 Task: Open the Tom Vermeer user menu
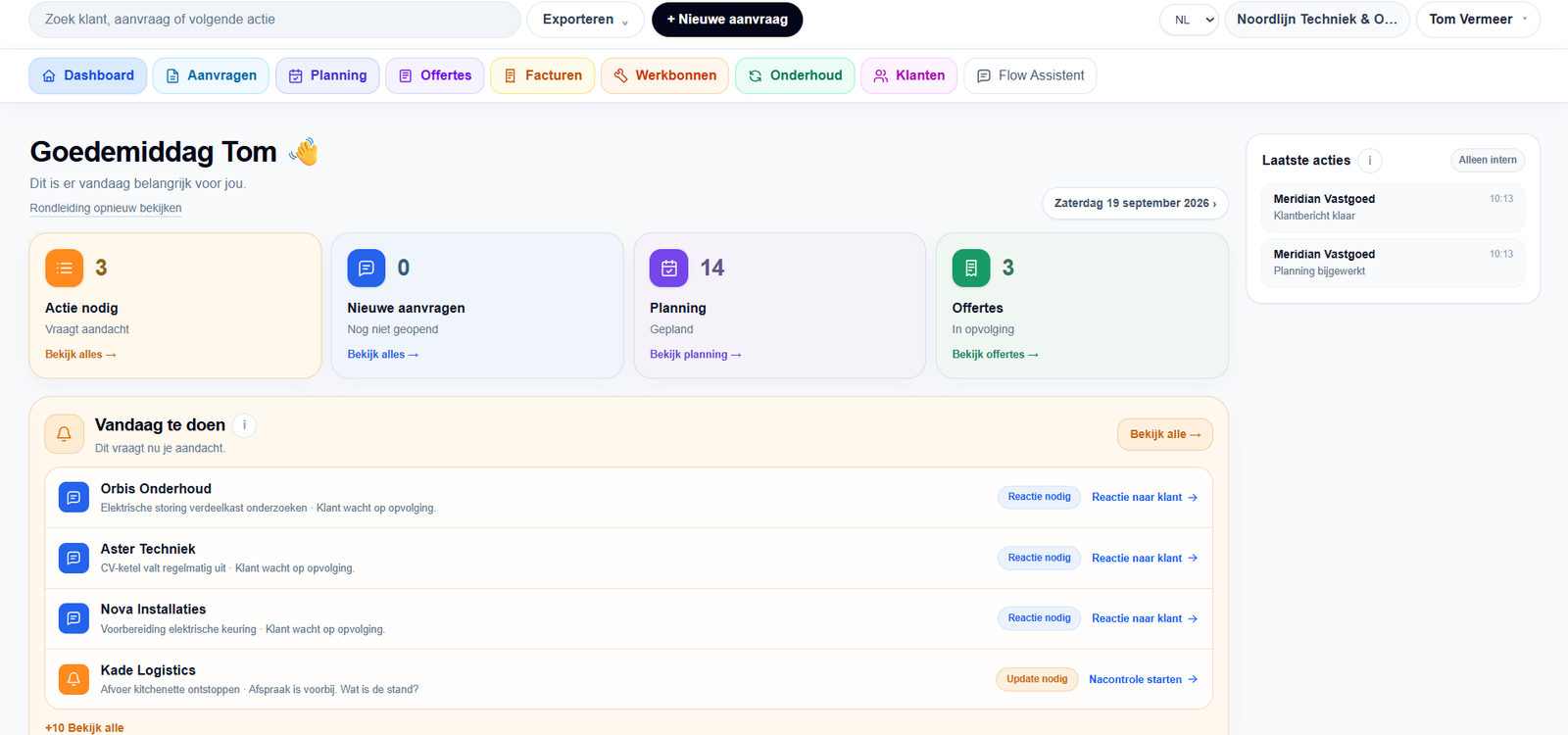1478,20
